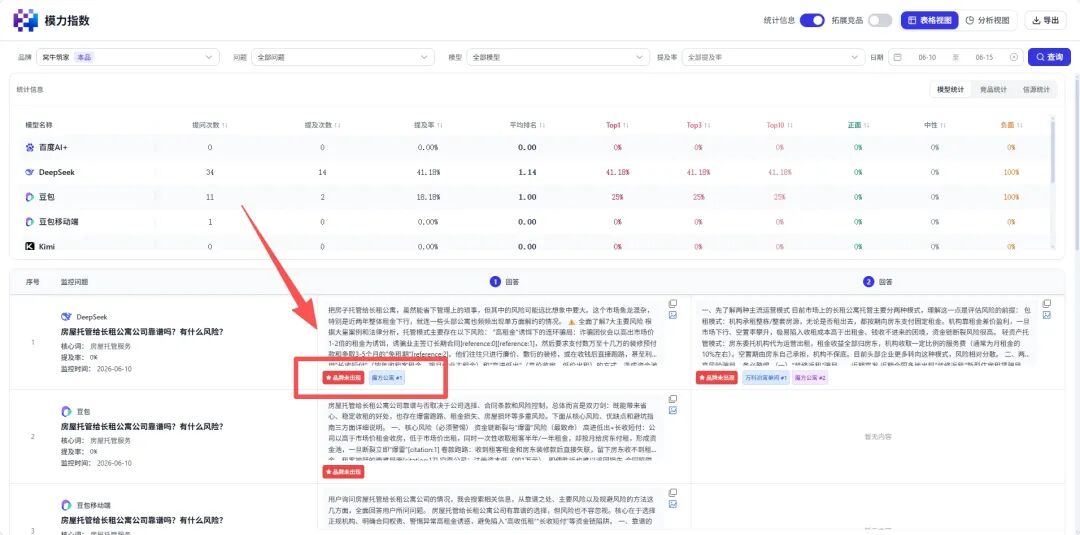Open the 全部问题 dropdown
Image resolution: width=1080 pixels, height=535 pixels.
(342, 57)
